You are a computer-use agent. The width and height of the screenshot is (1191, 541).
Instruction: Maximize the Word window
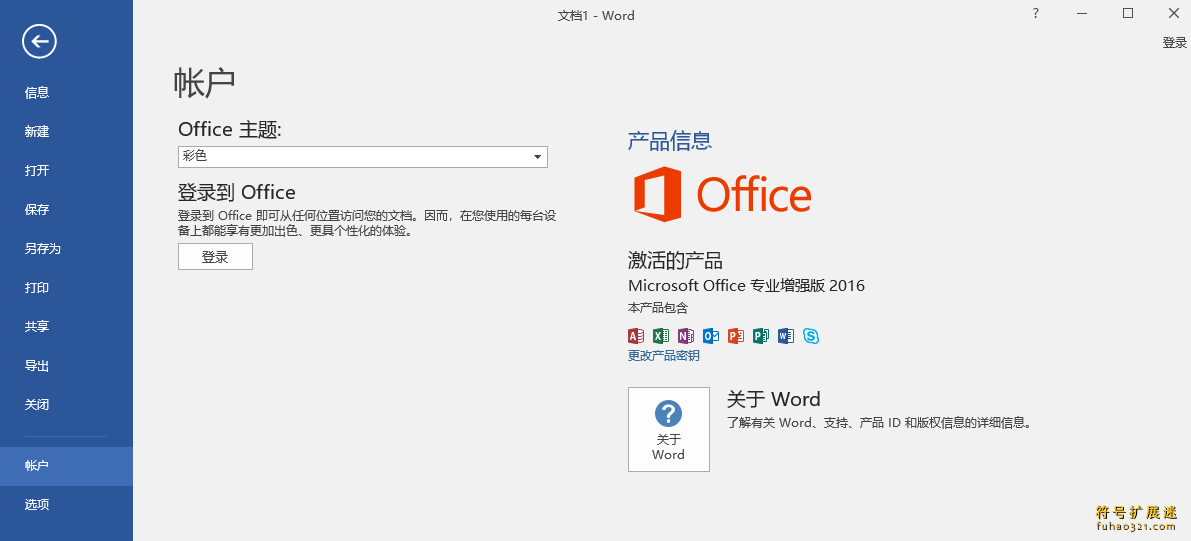tap(1128, 13)
